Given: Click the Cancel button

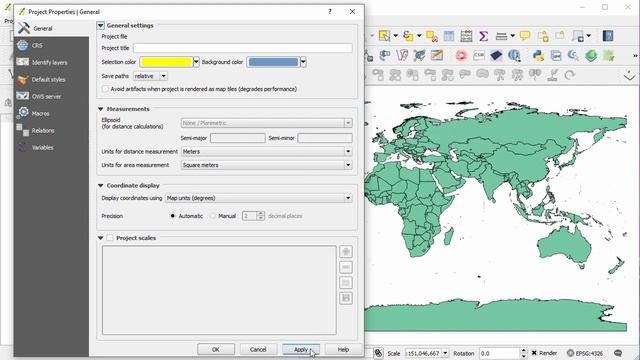Looking at the screenshot, I should click(x=258, y=349).
